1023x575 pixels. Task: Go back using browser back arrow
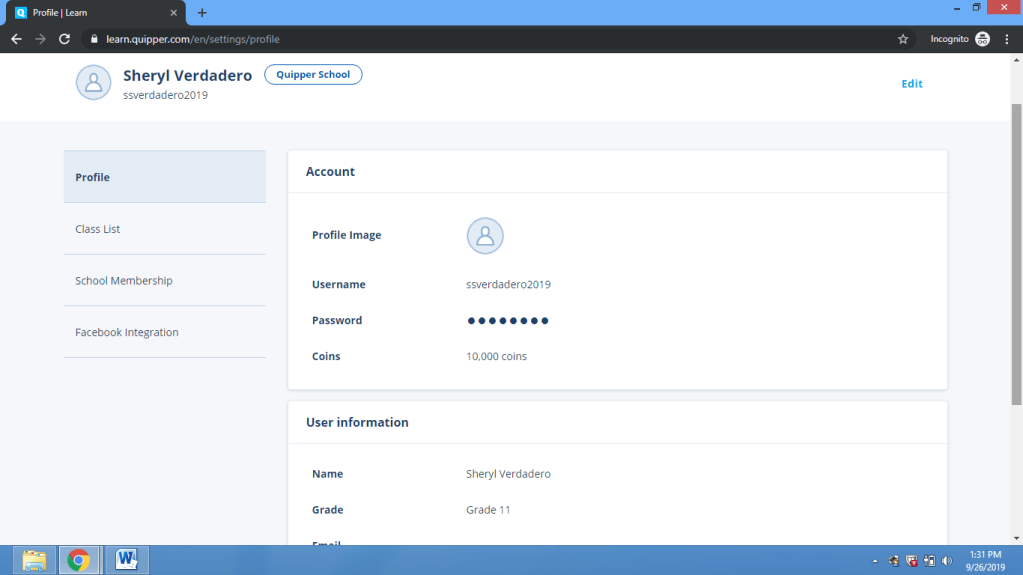(16, 39)
